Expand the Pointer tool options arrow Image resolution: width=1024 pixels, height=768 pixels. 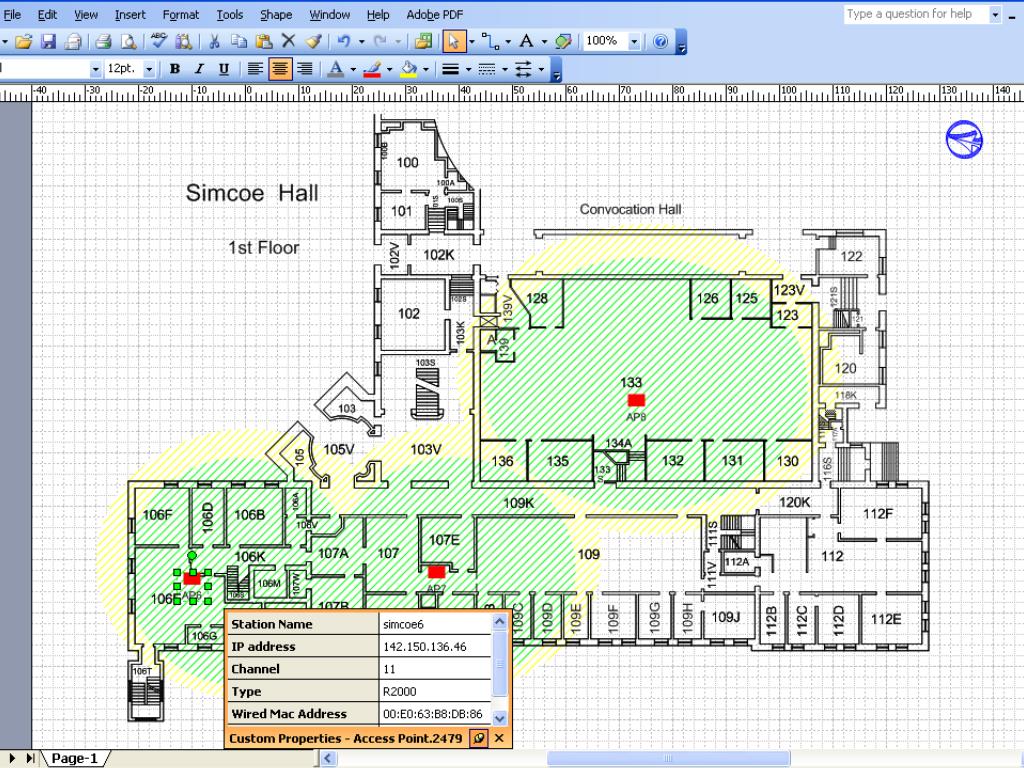(472, 42)
